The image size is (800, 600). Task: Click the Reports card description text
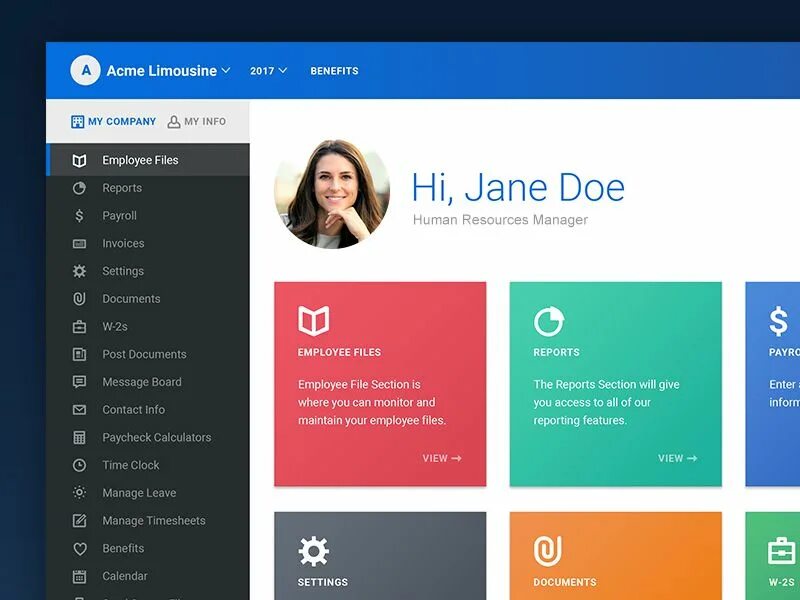coord(606,402)
